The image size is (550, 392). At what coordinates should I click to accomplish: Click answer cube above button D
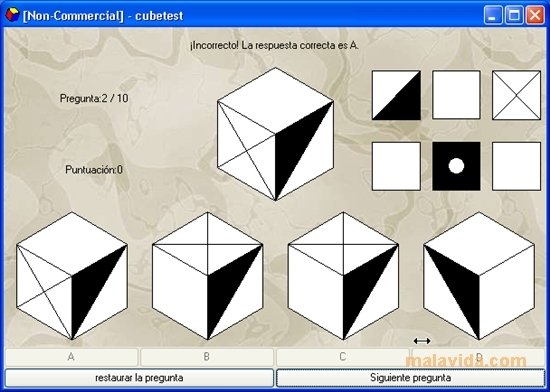tap(479, 276)
